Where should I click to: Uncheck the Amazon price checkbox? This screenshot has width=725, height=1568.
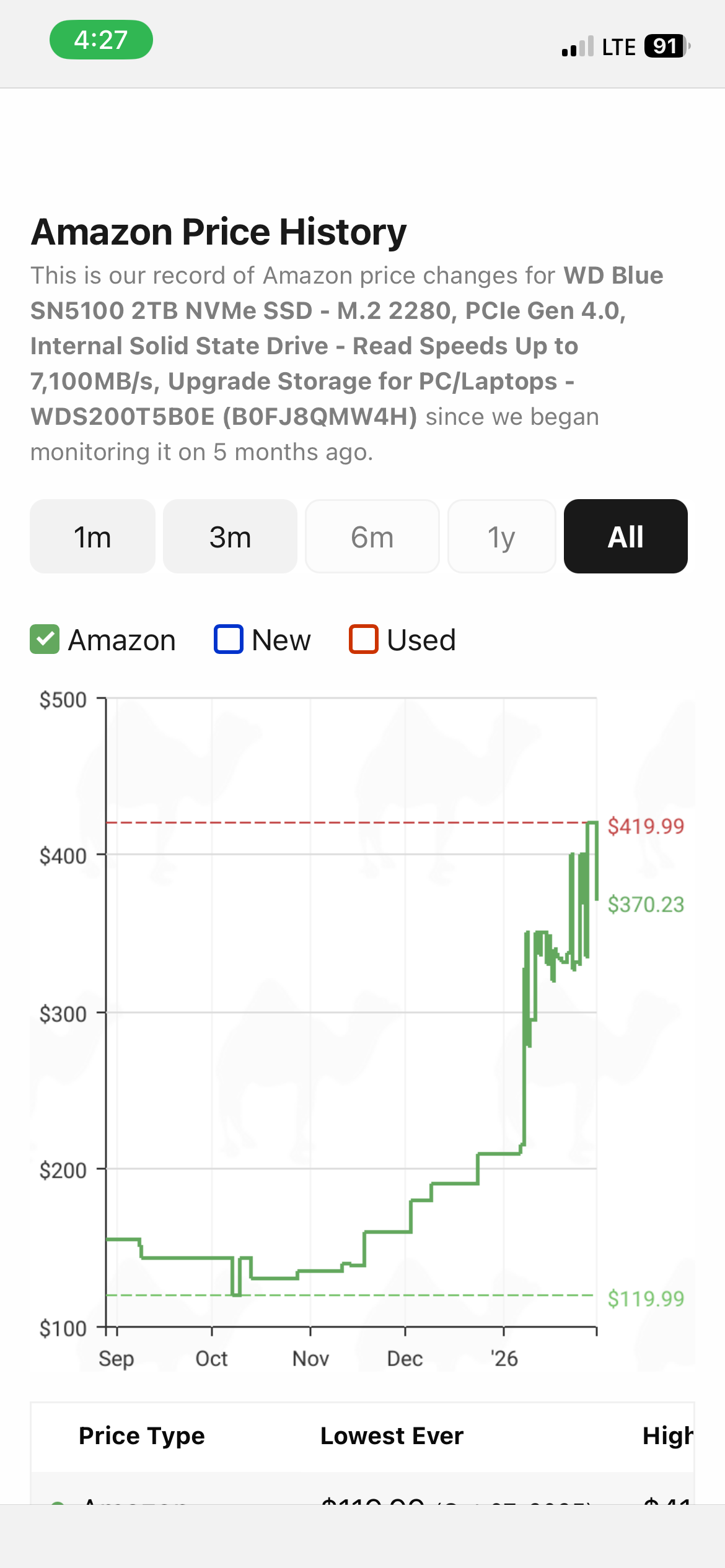(x=45, y=640)
